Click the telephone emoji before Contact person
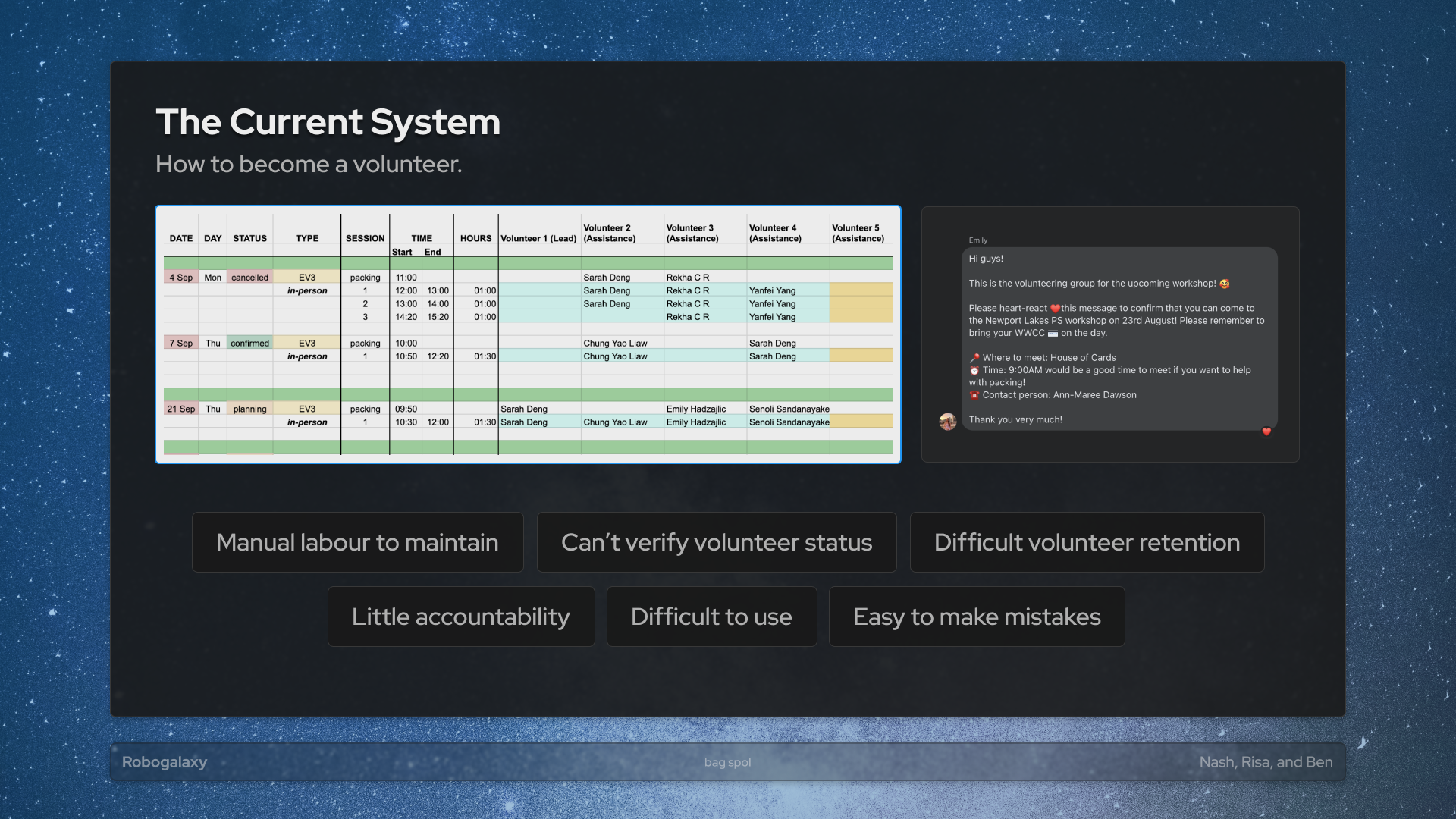Viewport: 1456px width, 819px height. click(974, 395)
